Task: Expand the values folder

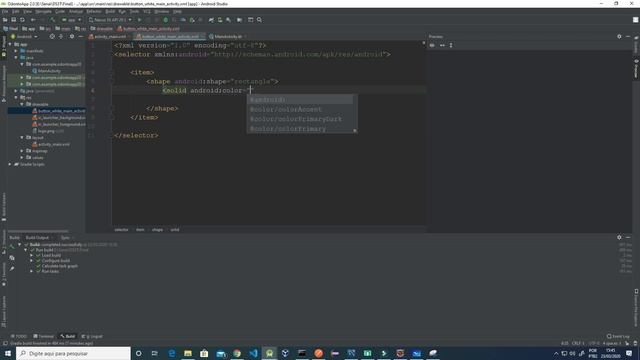Action: [22, 158]
